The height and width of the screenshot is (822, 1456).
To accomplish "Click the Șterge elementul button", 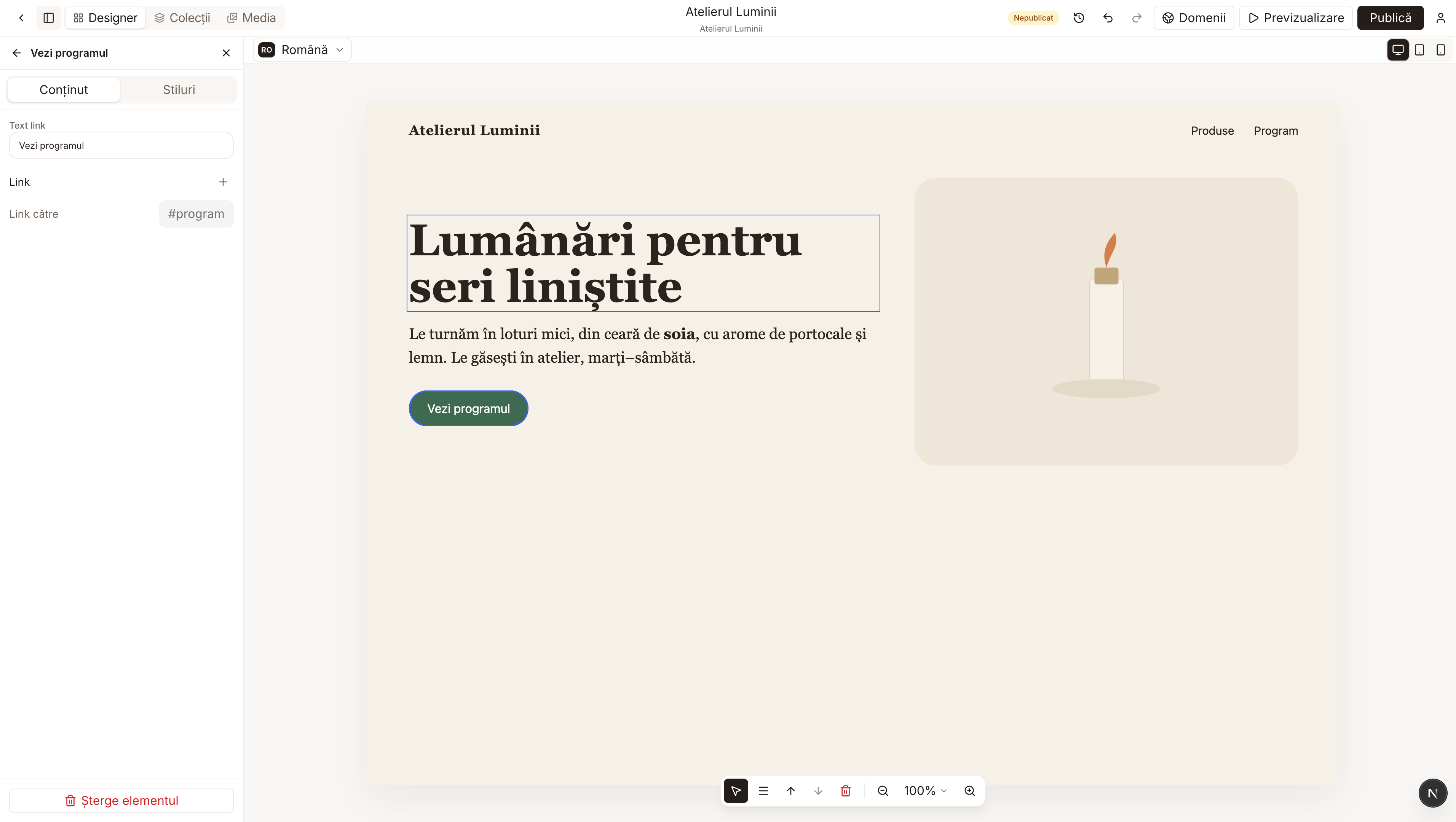I will click(121, 800).
